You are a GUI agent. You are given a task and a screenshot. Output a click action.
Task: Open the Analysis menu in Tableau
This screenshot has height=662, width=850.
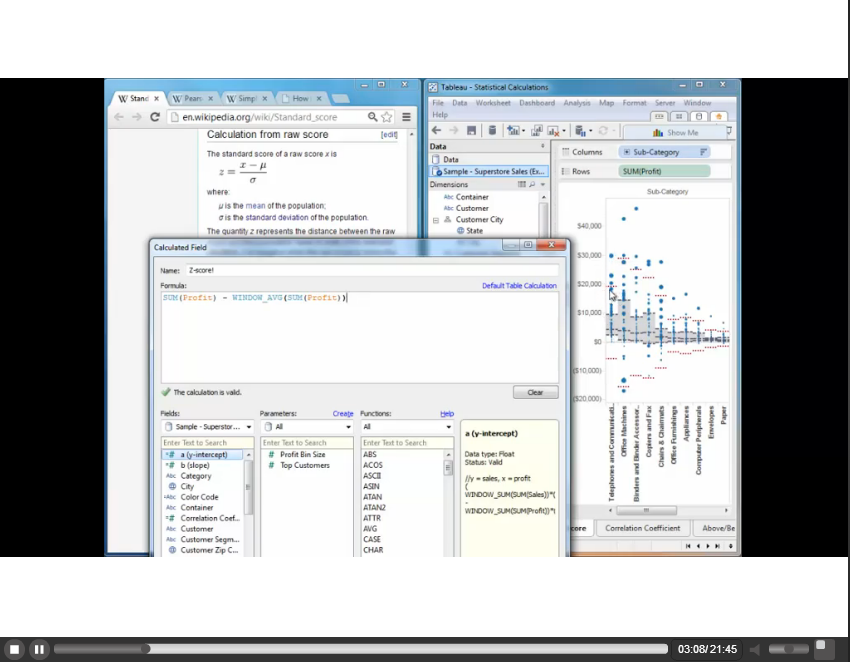click(577, 103)
